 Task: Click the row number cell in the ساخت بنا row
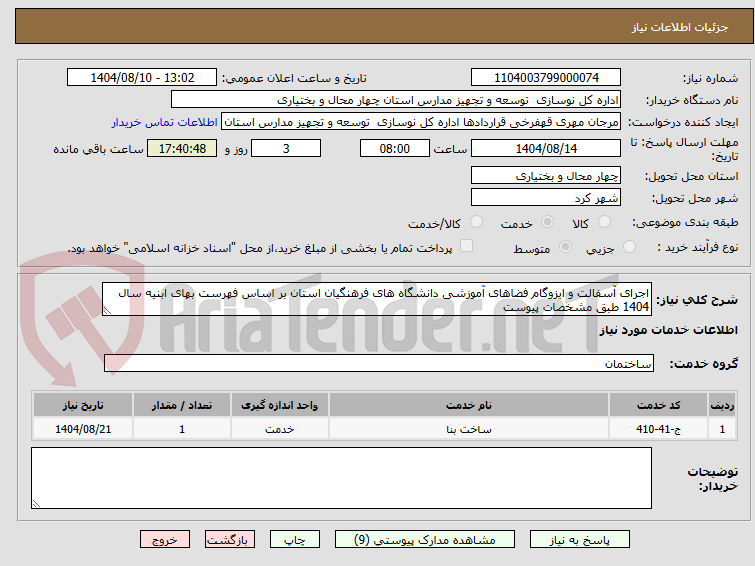722,429
